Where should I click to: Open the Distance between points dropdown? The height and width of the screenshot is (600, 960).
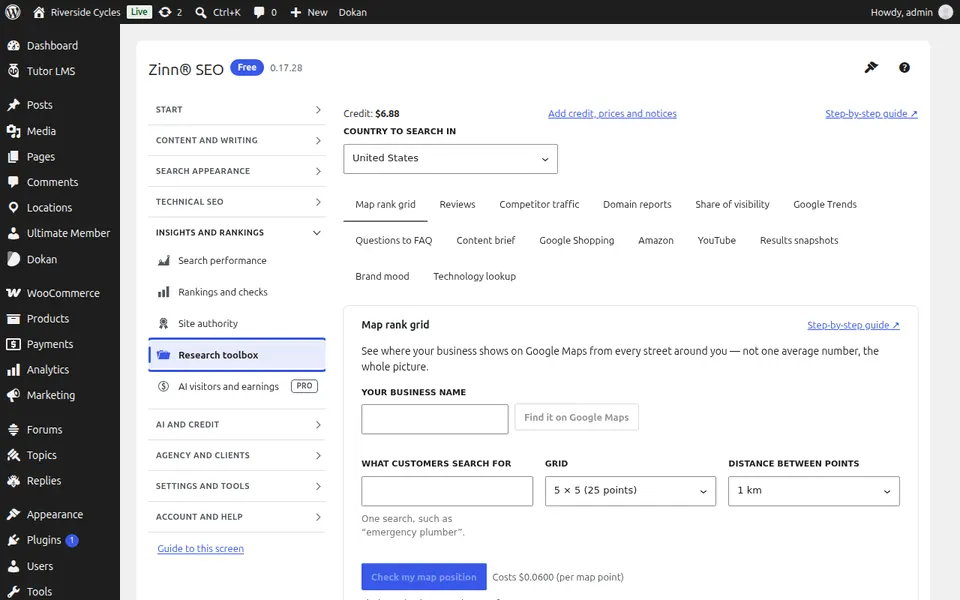(x=813, y=491)
